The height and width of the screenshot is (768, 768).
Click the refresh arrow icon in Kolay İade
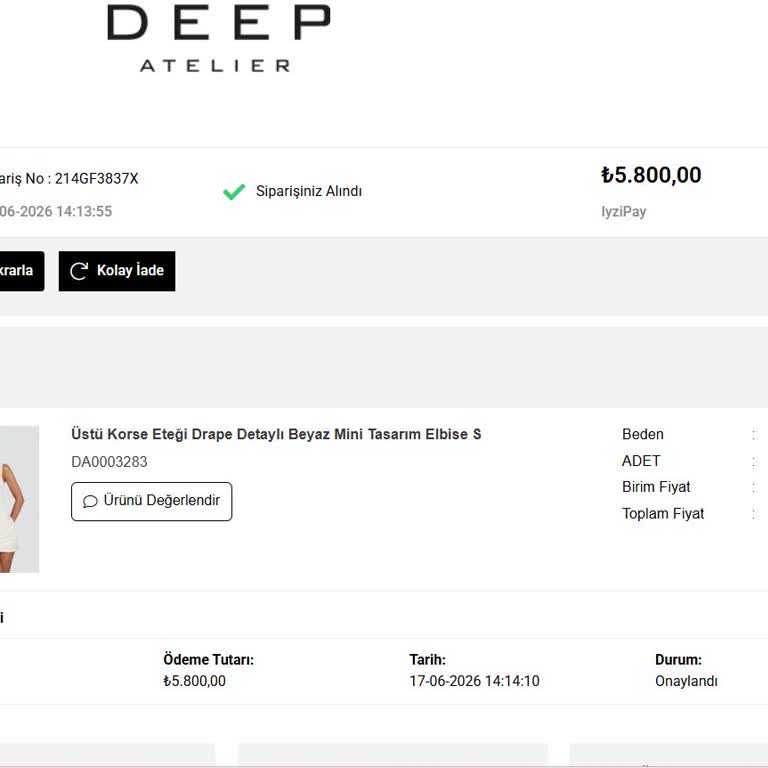coord(79,271)
